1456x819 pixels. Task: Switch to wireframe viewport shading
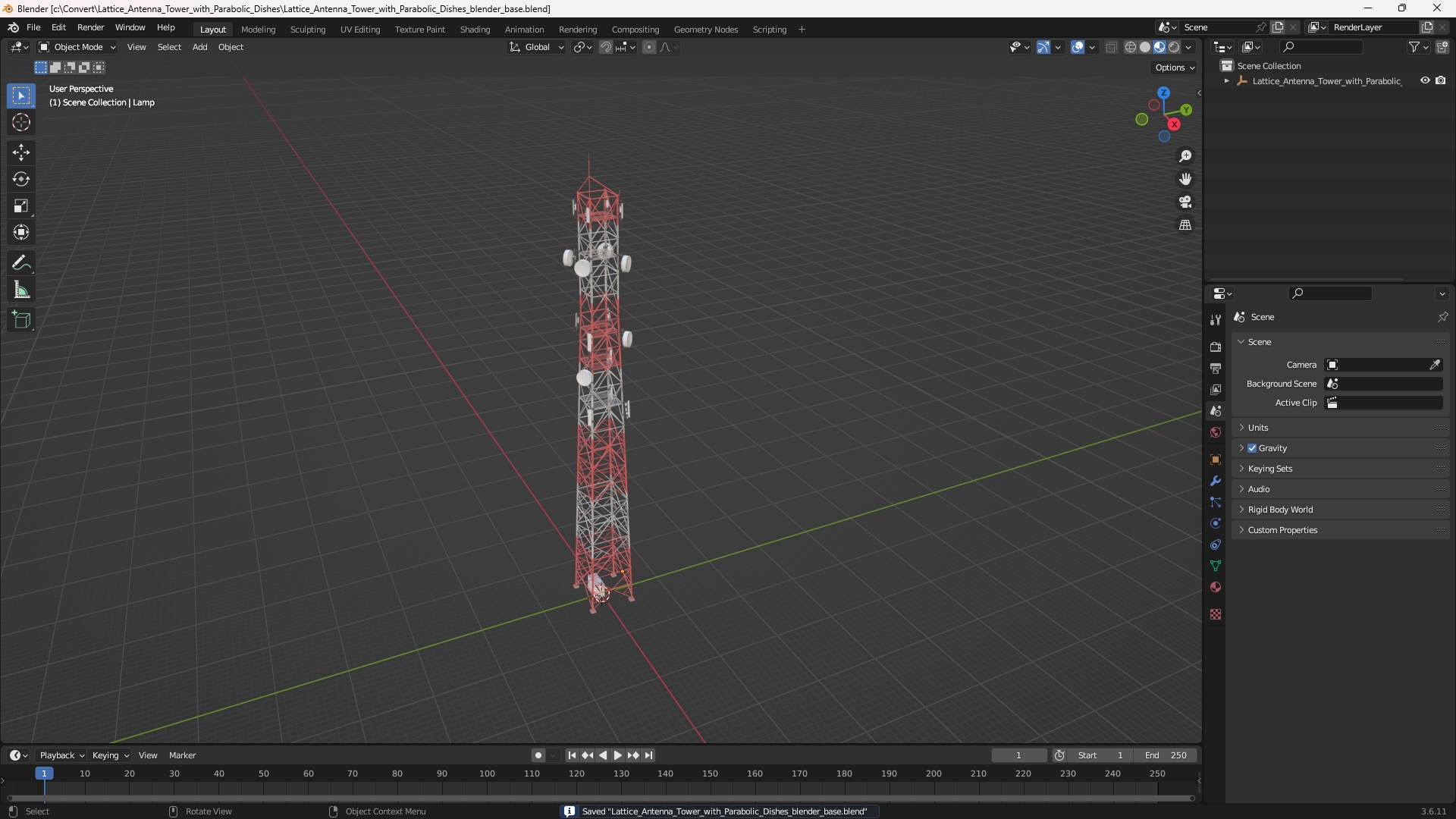[1131, 47]
